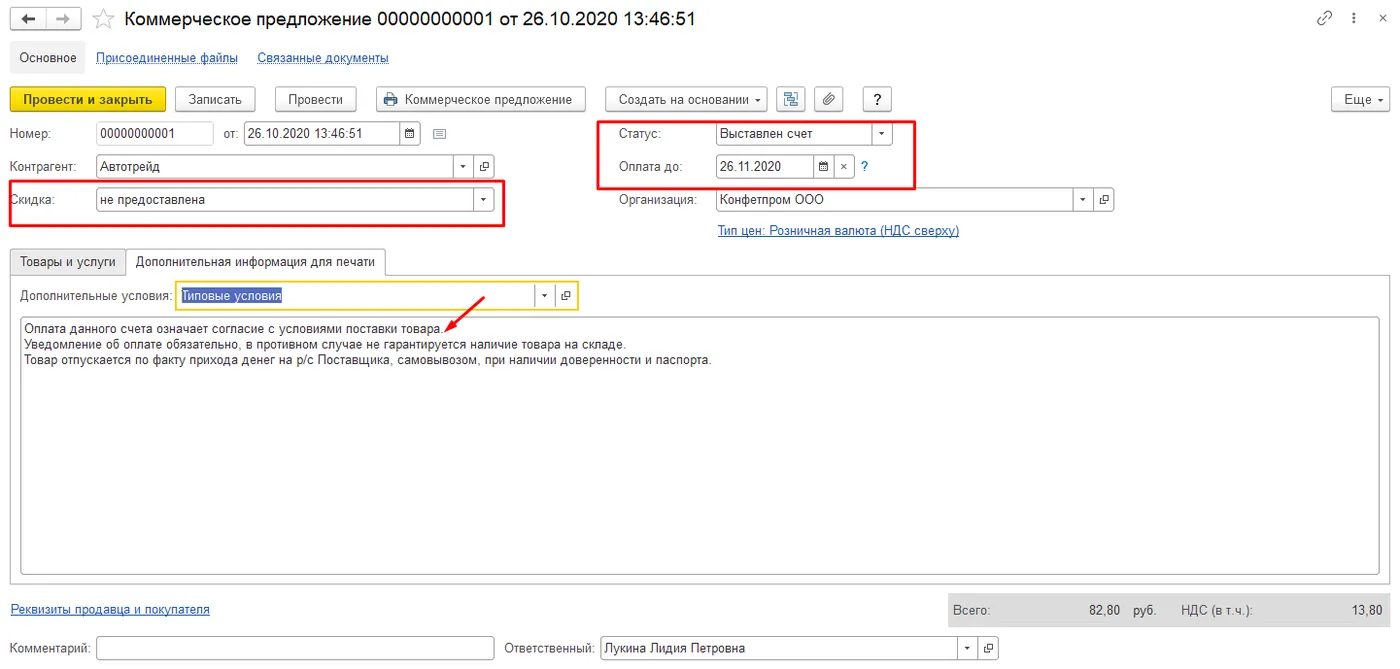Expand the Скидка dropdown list
The width and height of the screenshot is (1400, 669).
484,199
